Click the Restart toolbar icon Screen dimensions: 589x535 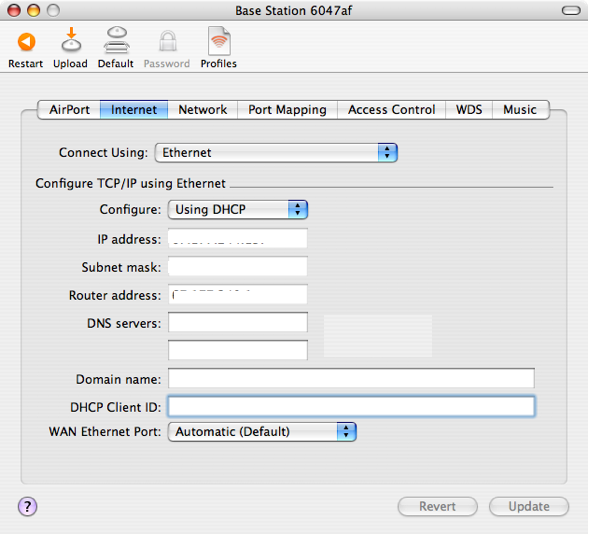[26, 42]
